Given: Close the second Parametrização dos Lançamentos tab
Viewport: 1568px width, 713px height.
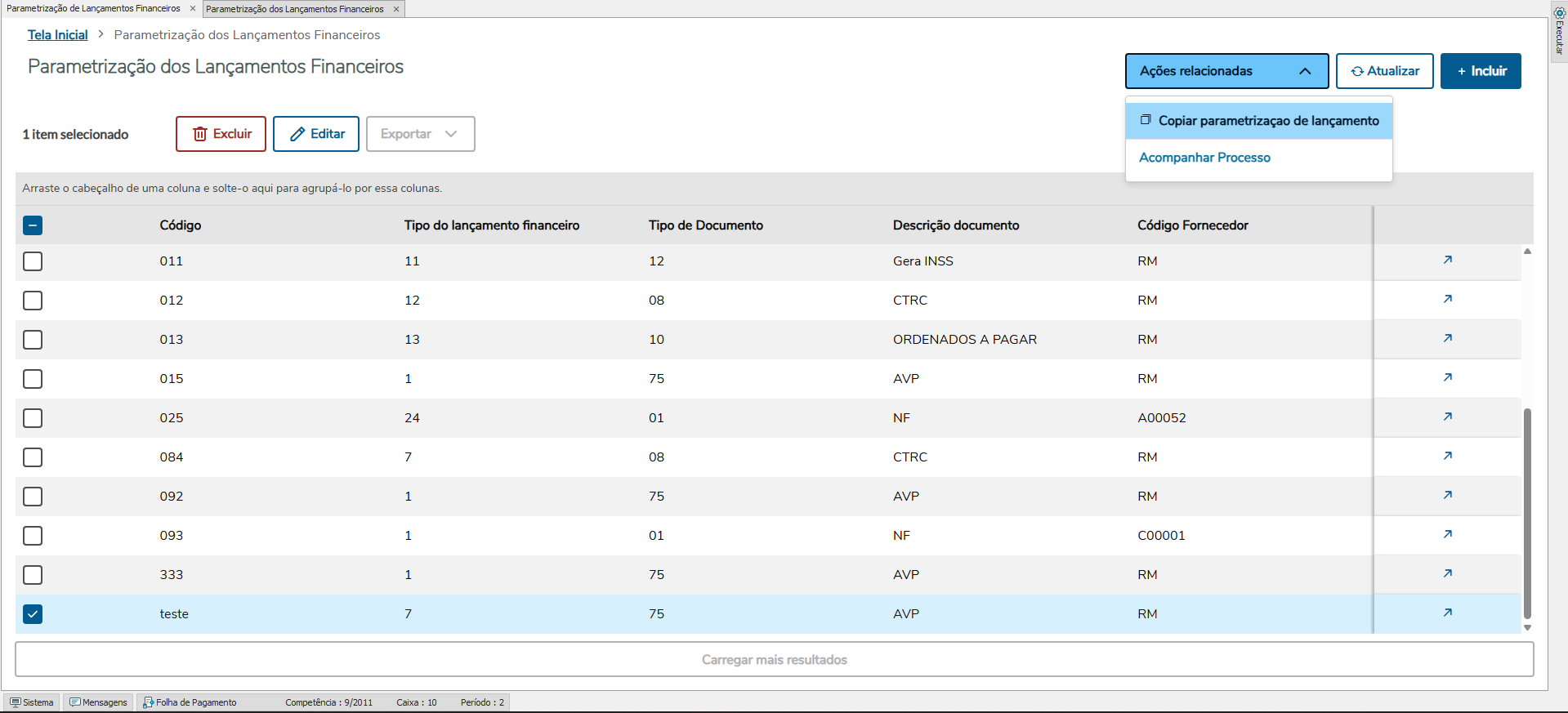Looking at the screenshot, I should click(x=396, y=9).
